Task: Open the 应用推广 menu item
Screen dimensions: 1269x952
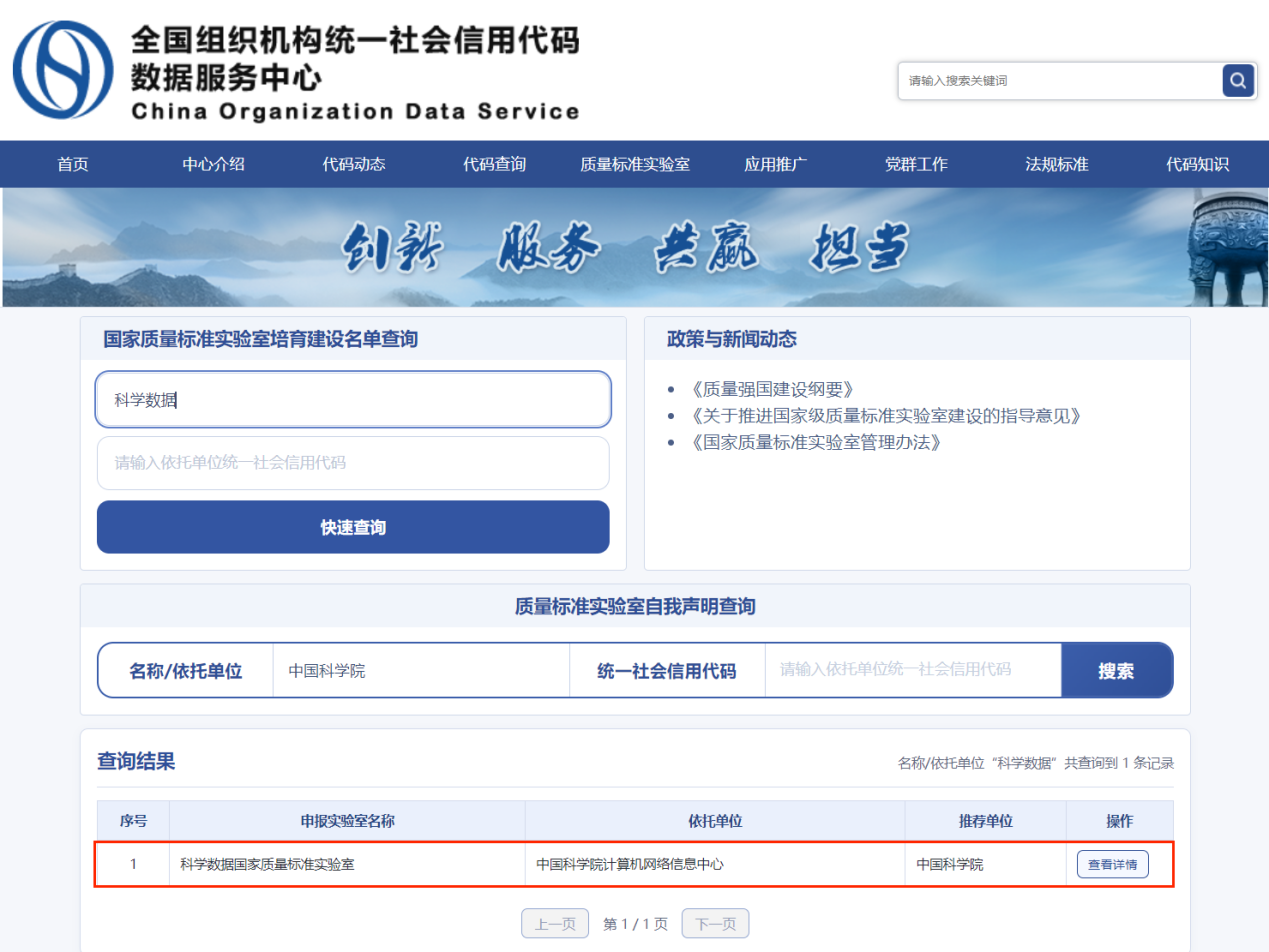Action: coord(775,165)
